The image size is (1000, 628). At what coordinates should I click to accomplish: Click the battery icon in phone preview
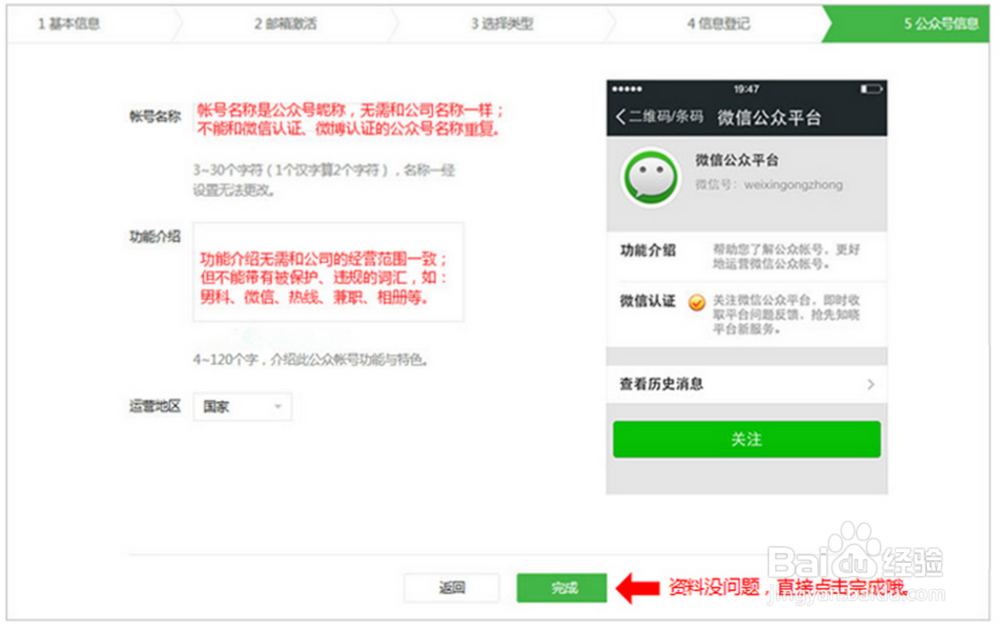pos(871,89)
